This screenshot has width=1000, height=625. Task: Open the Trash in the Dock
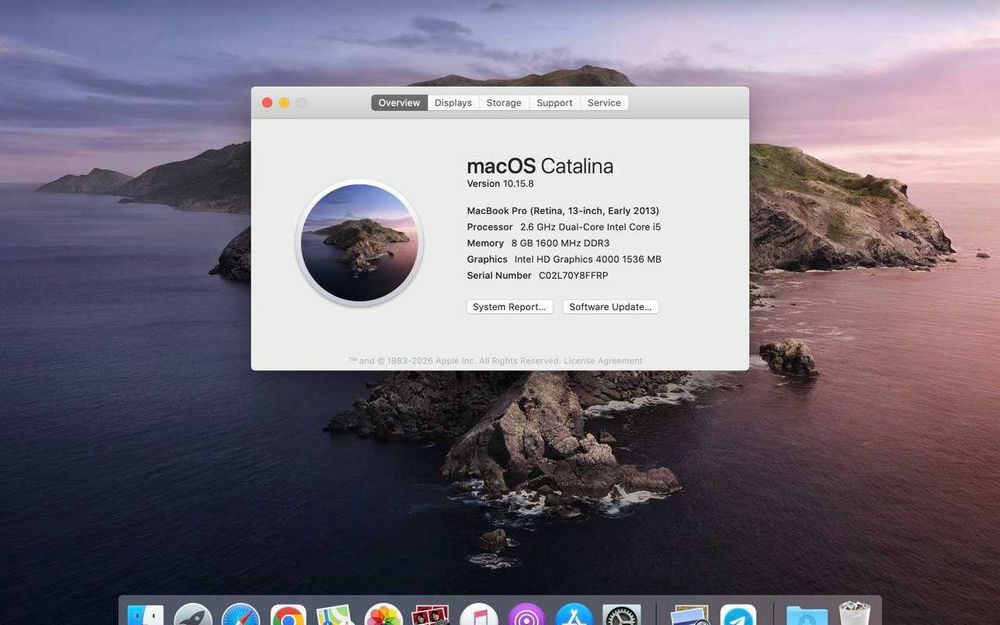[855, 614]
